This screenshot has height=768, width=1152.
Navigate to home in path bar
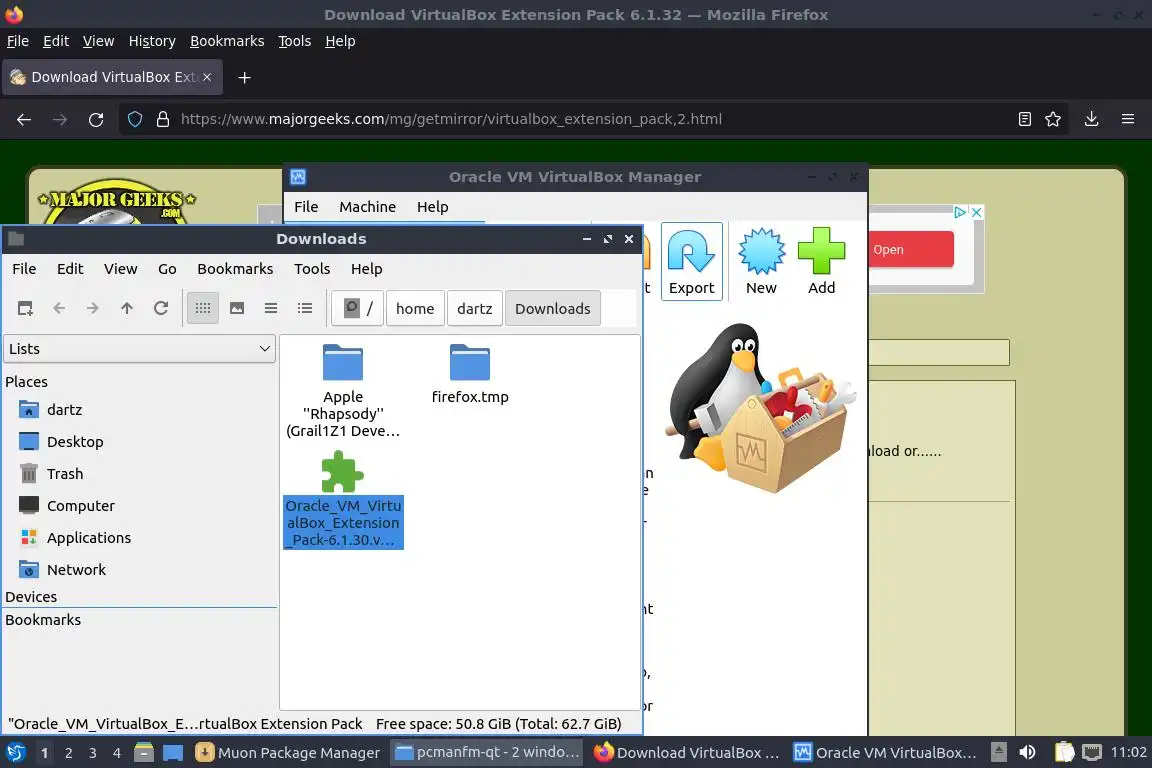(x=415, y=309)
